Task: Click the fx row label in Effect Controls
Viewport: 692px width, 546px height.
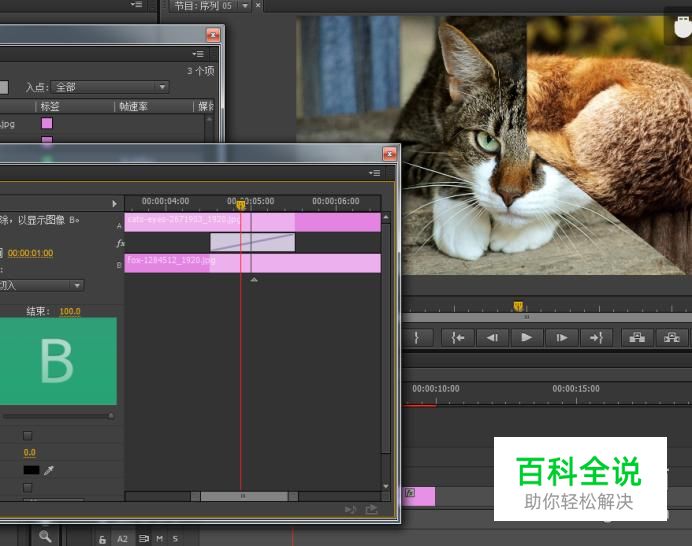Action: [x=120, y=243]
